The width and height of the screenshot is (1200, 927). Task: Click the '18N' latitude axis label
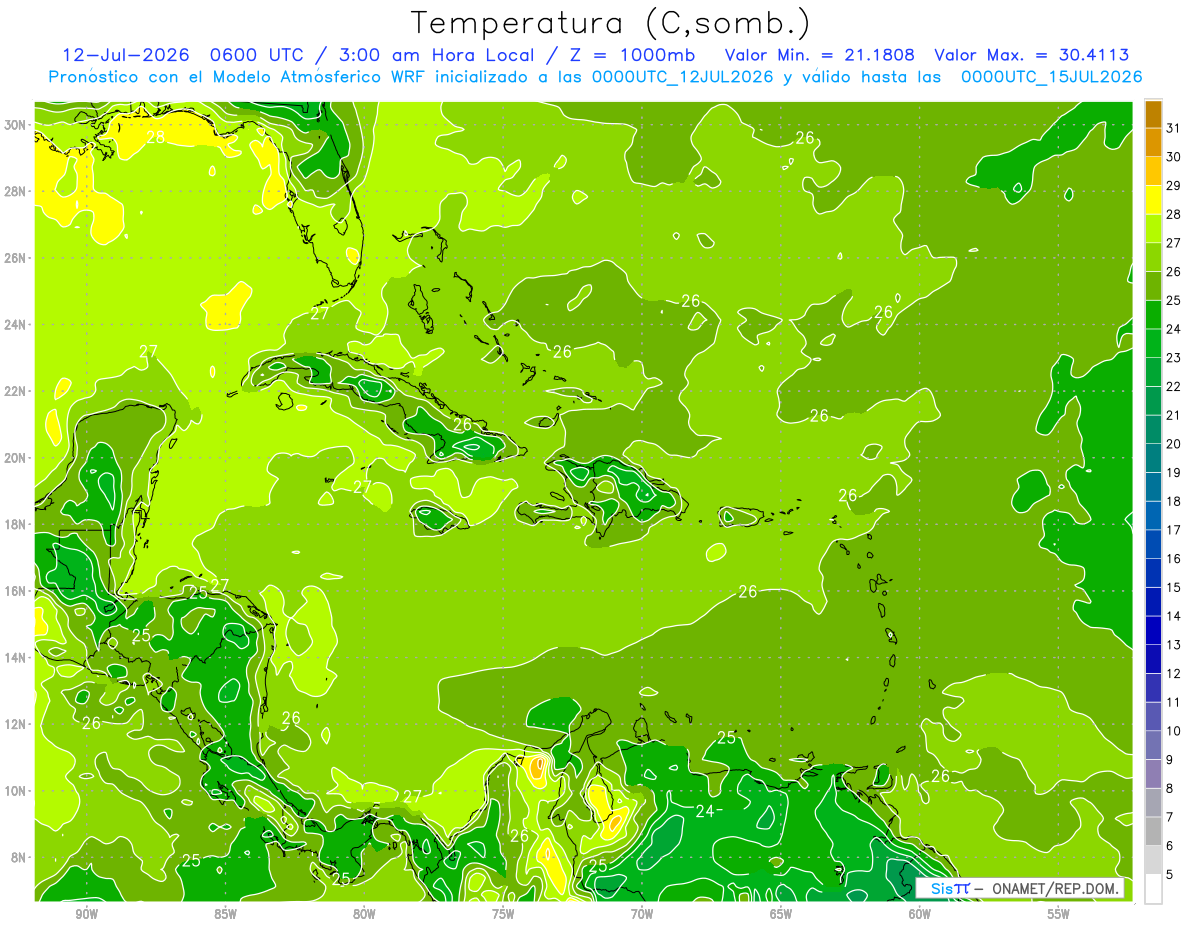16,524
